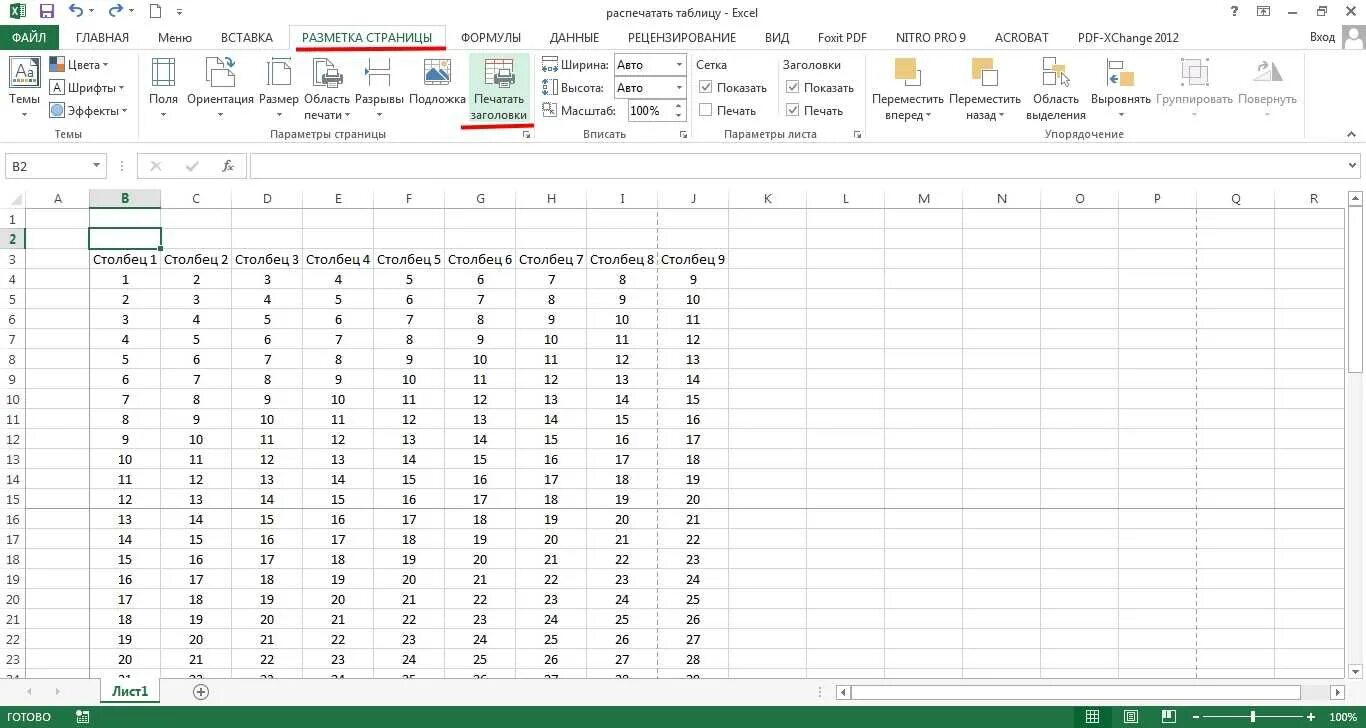Save the workbook with the save icon

pyautogui.click(x=46, y=12)
